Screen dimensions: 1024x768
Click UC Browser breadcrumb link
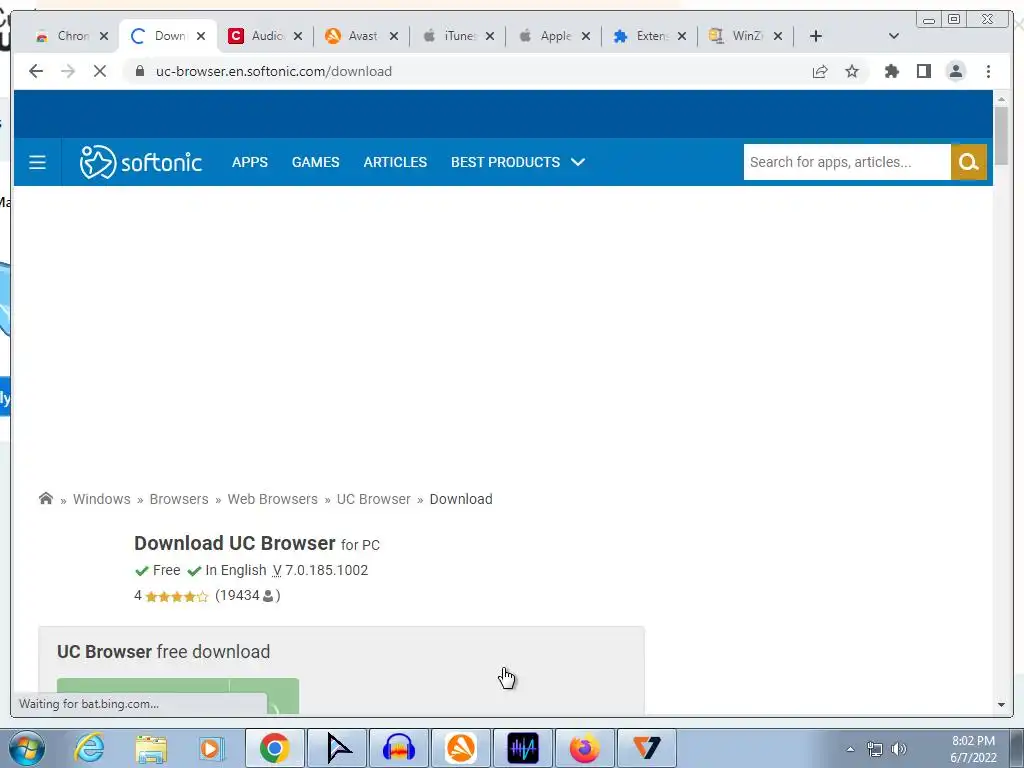pos(374,499)
